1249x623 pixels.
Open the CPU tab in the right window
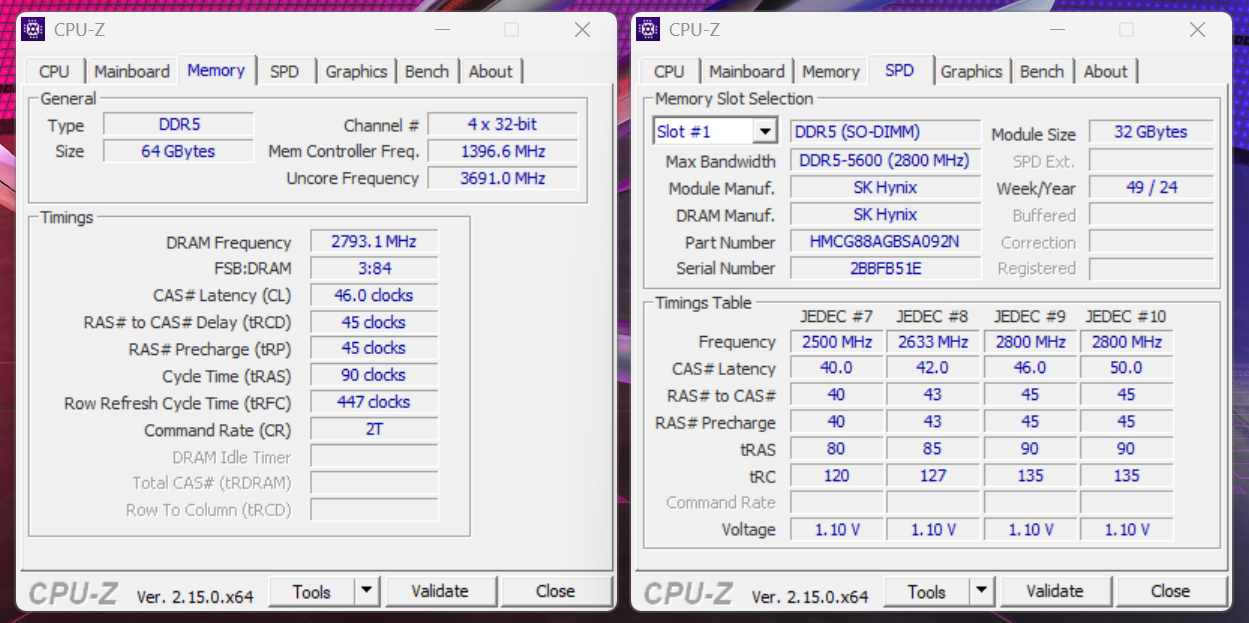pyautogui.click(x=669, y=71)
